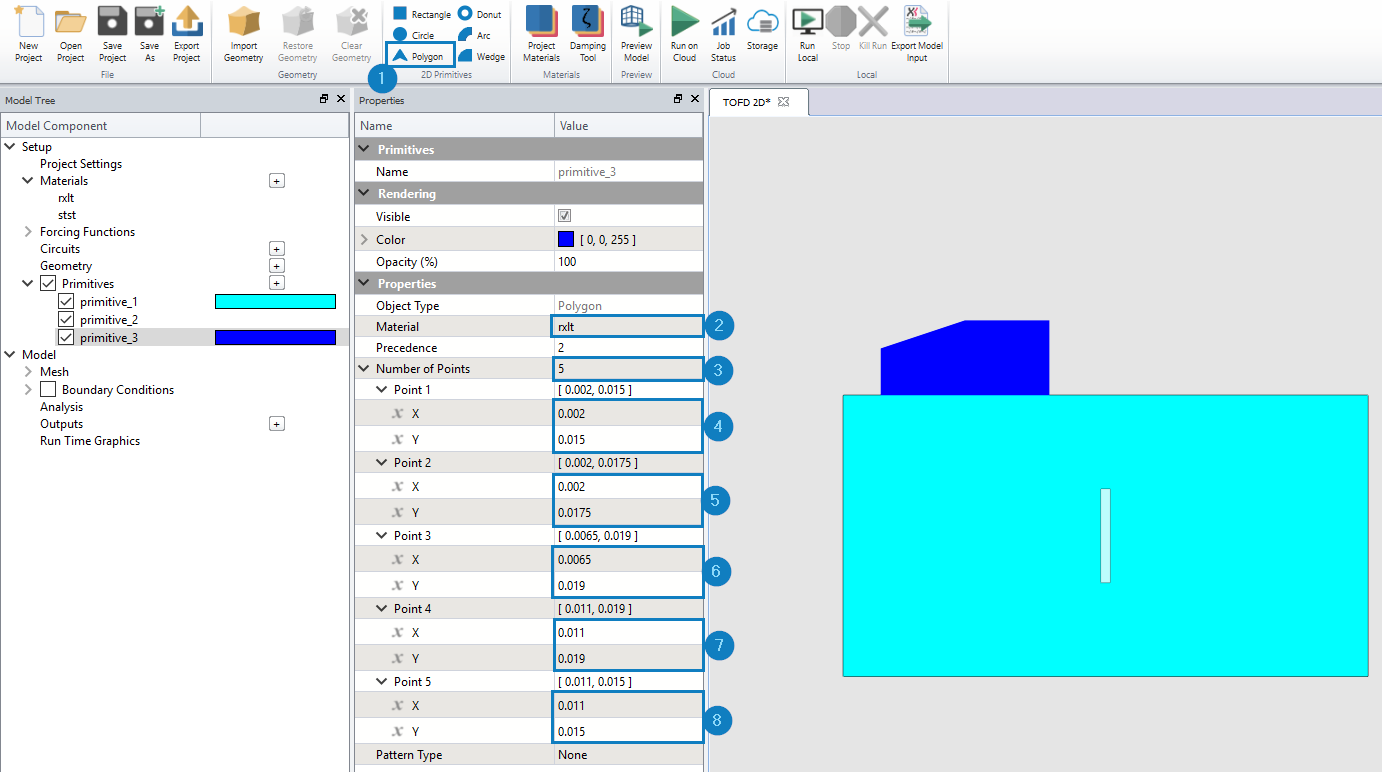1382x772 pixels.
Task: Select the Circle primitive tool
Action: click(413, 35)
